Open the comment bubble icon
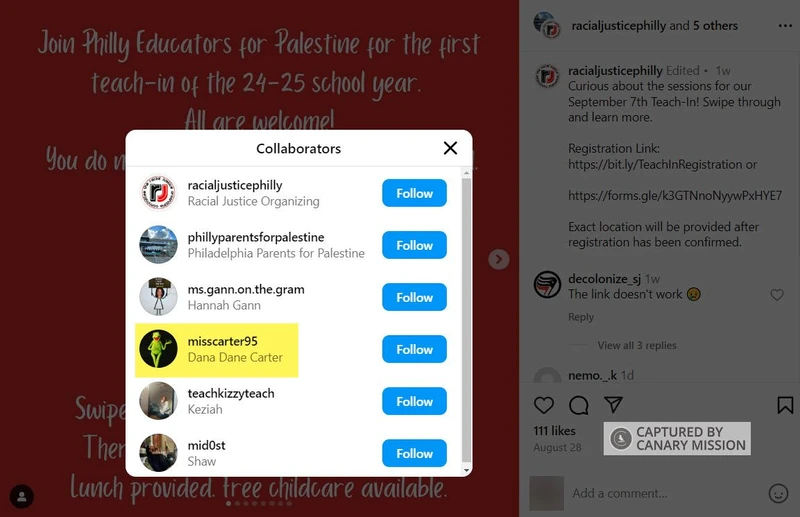The image size is (800, 517). pos(579,405)
